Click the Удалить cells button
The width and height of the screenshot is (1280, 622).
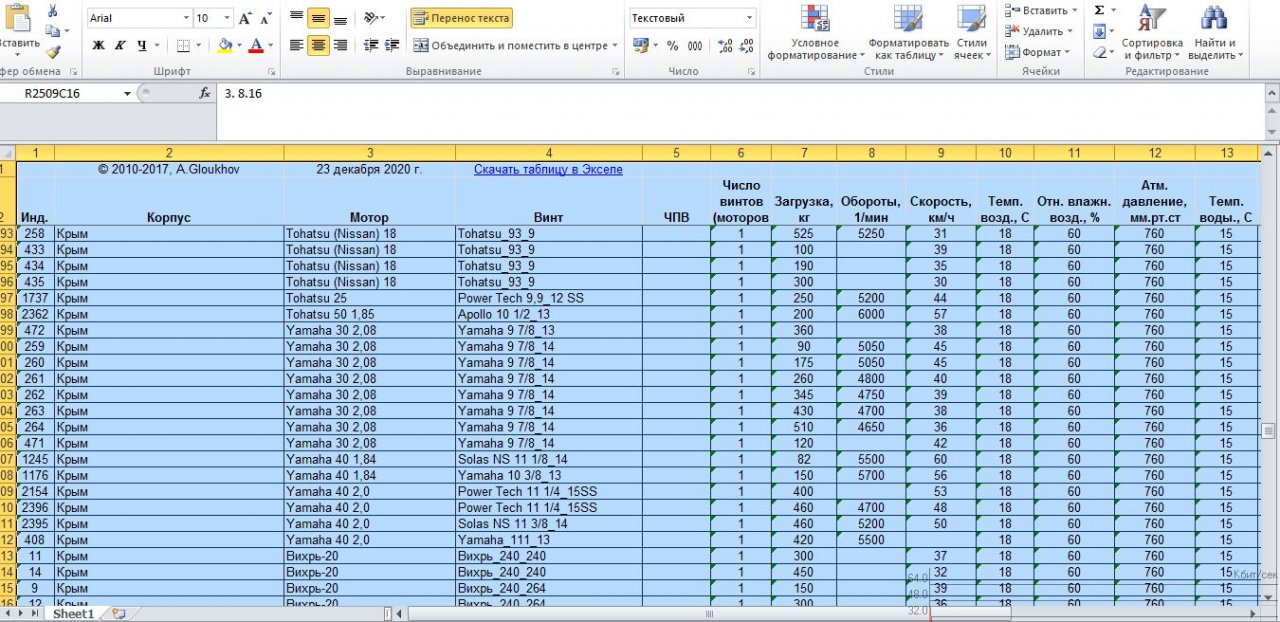coord(1037,31)
